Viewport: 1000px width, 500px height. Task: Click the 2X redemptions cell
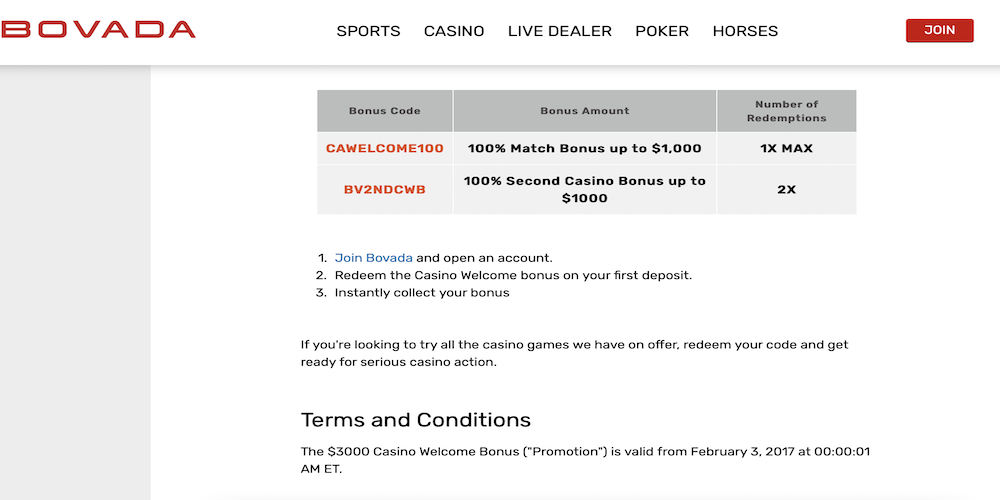[x=786, y=190]
